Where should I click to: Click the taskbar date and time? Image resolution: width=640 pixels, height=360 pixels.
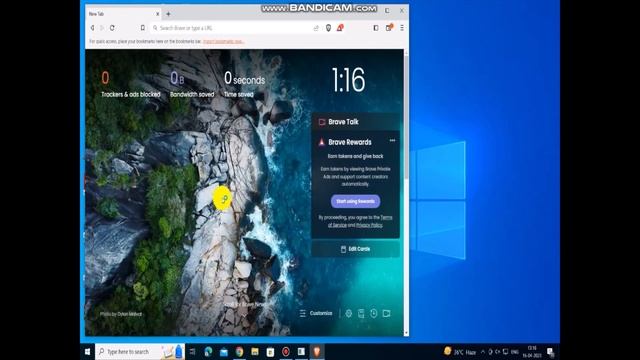point(532,351)
